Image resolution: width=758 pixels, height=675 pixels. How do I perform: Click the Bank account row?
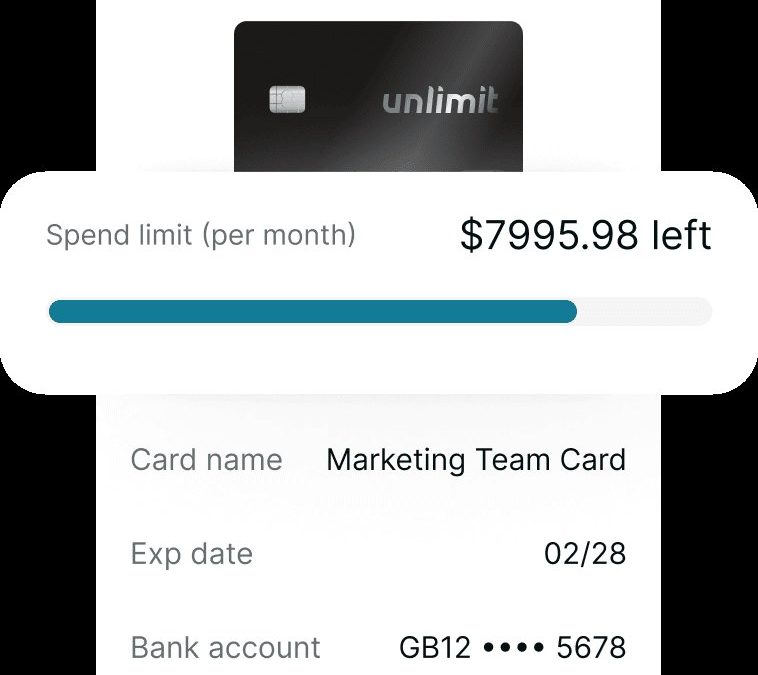[x=379, y=647]
